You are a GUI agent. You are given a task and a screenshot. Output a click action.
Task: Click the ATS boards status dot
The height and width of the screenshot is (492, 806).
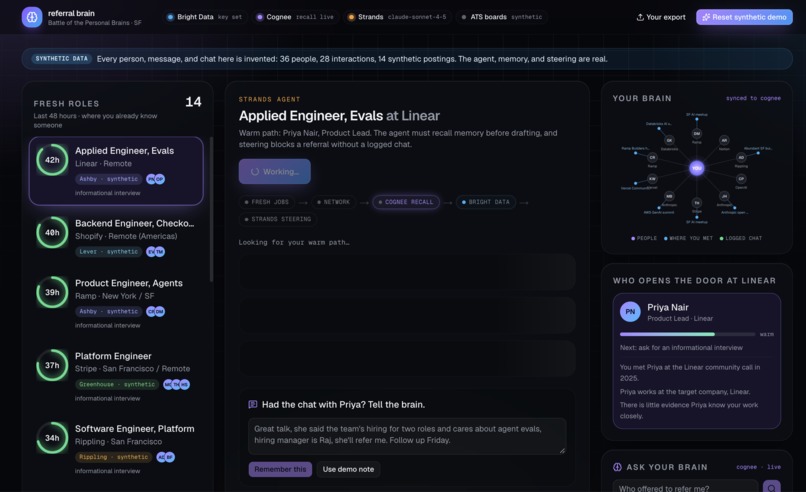pos(464,17)
